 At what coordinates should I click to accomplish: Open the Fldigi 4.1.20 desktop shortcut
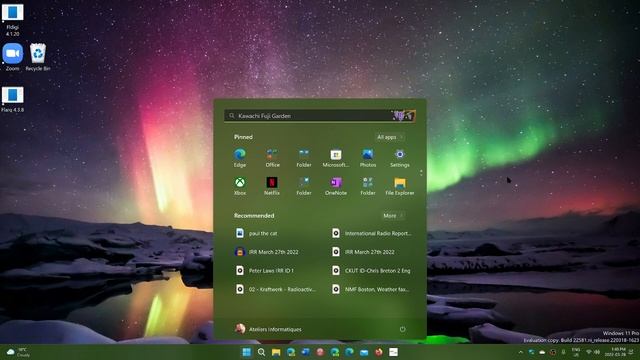click(x=13, y=20)
